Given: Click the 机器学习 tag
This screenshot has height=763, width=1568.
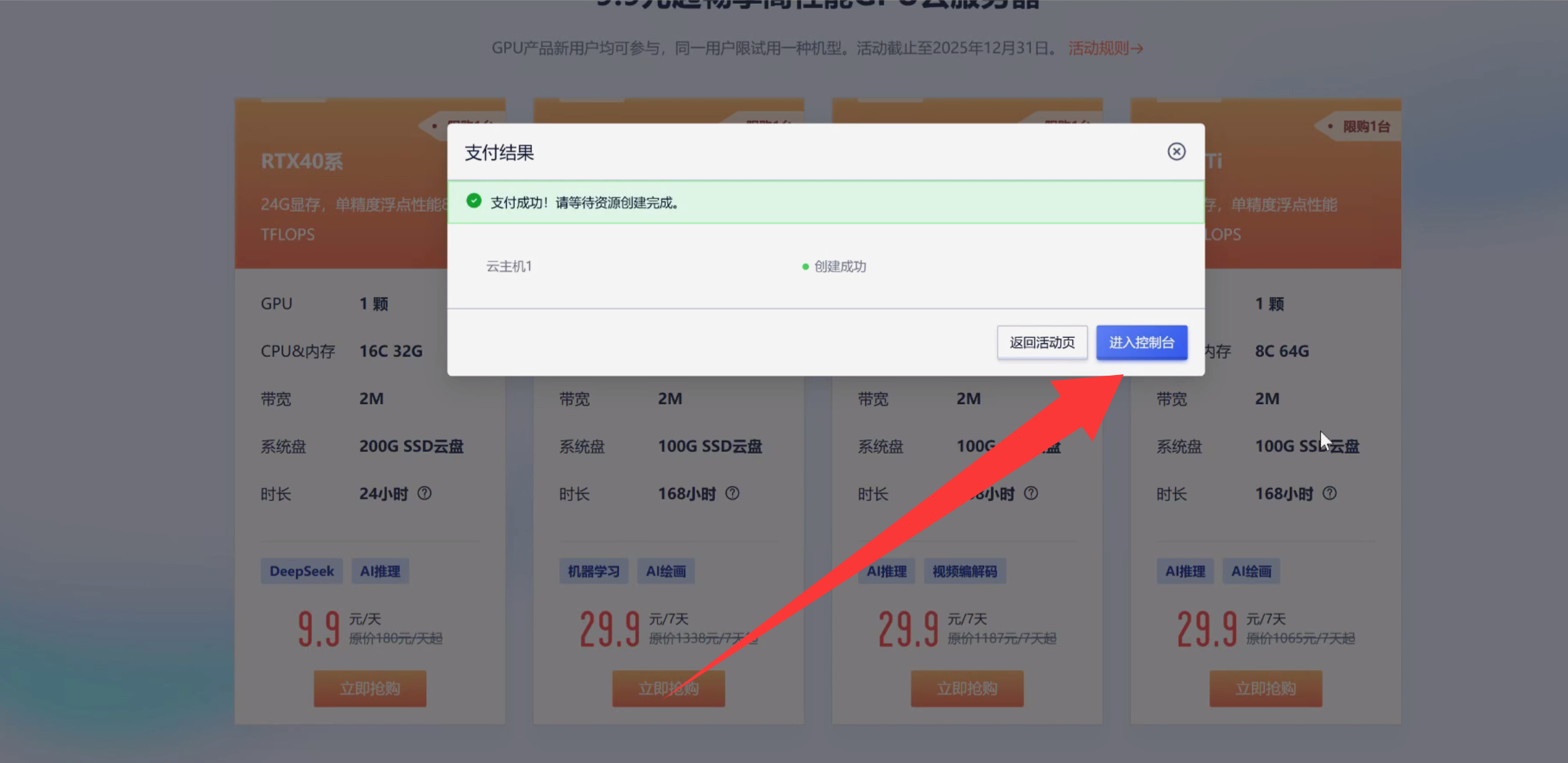Looking at the screenshot, I should coord(594,571).
